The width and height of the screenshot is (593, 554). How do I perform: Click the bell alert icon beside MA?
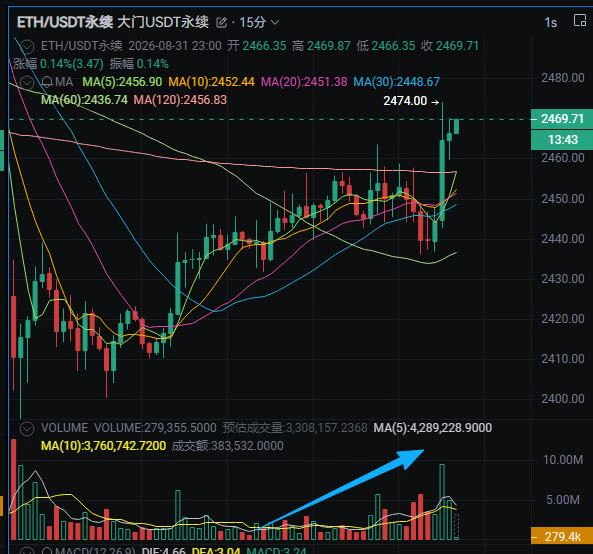coord(47,82)
